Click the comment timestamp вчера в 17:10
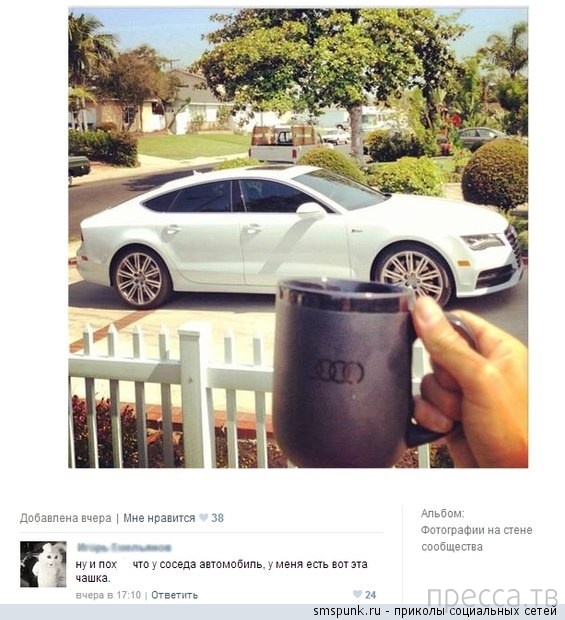565x620 pixels. click(108, 595)
